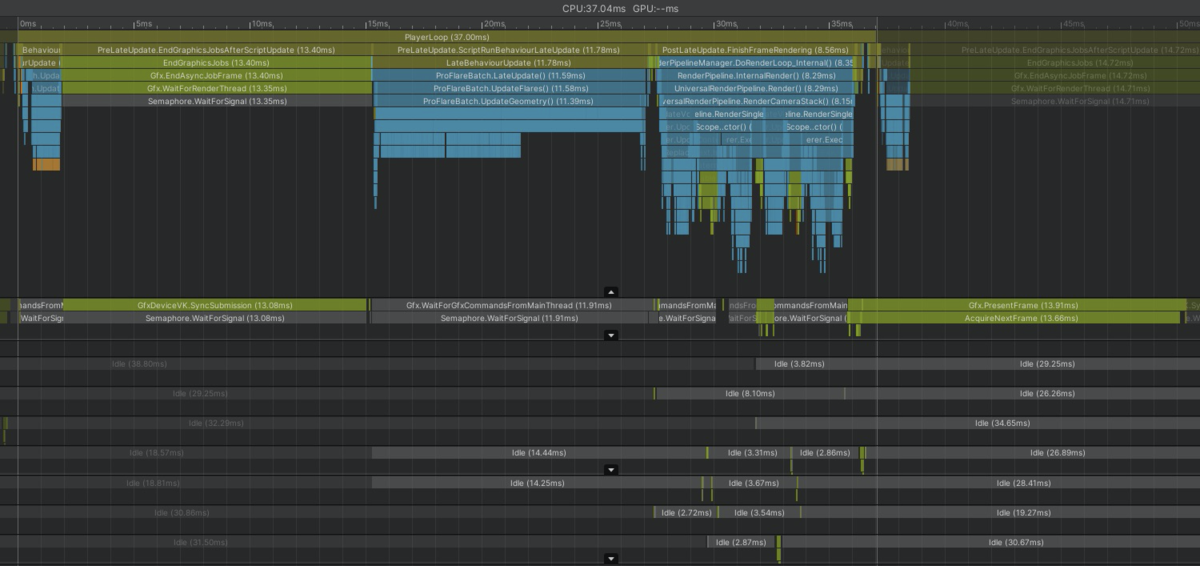Click UniversalRenderPipeline.Render() (8.29ms) bar
1200x566 pixels.
[756, 89]
